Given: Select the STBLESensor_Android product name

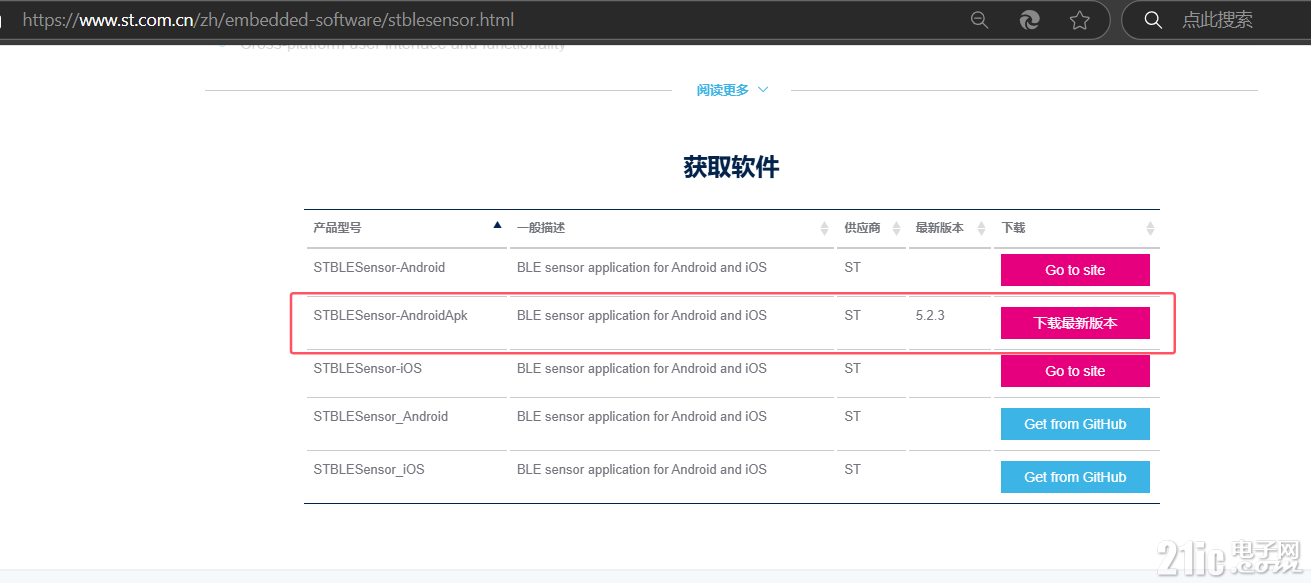Looking at the screenshot, I should (x=380, y=416).
